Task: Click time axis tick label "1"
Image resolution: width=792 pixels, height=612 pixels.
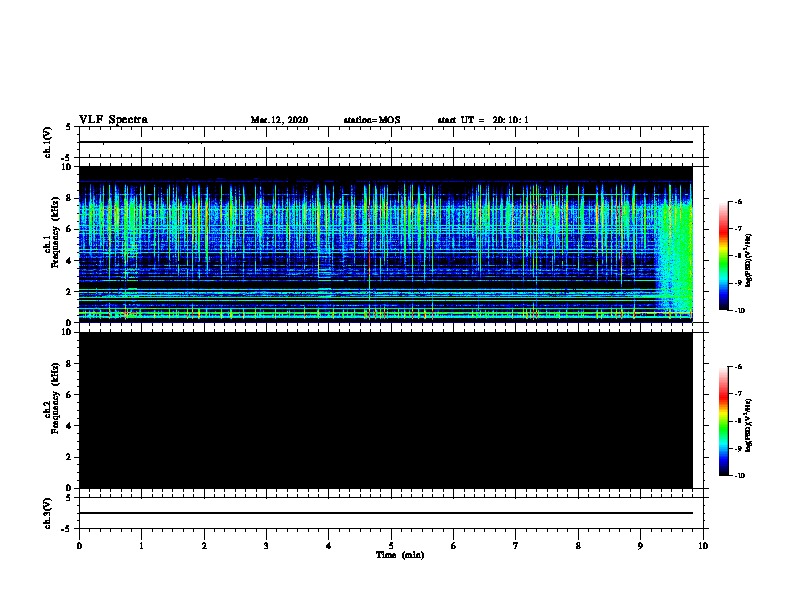Action: 141,546
